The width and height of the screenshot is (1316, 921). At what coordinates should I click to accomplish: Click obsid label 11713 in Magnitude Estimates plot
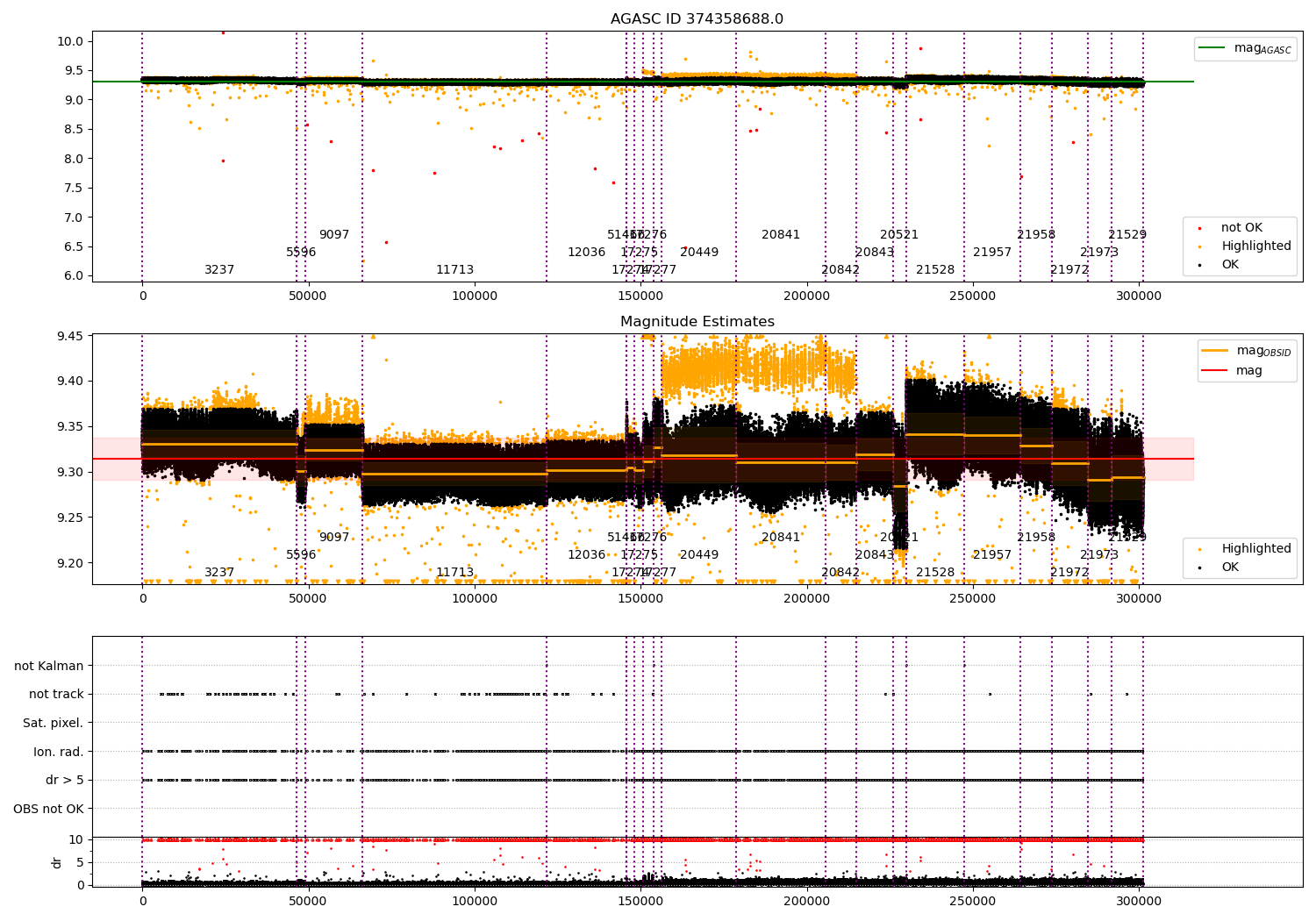point(454,573)
